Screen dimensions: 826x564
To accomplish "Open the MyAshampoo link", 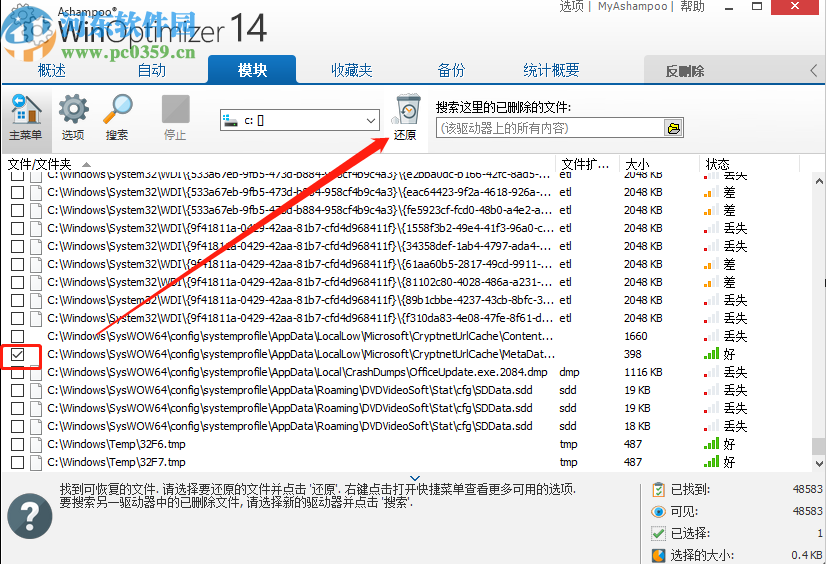I will (x=632, y=6).
